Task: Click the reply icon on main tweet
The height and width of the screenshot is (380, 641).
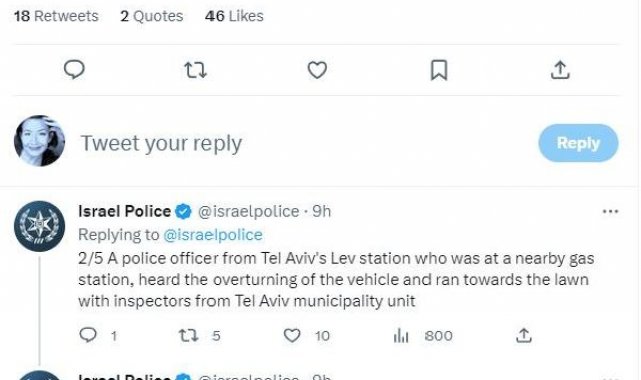Action: (x=74, y=69)
